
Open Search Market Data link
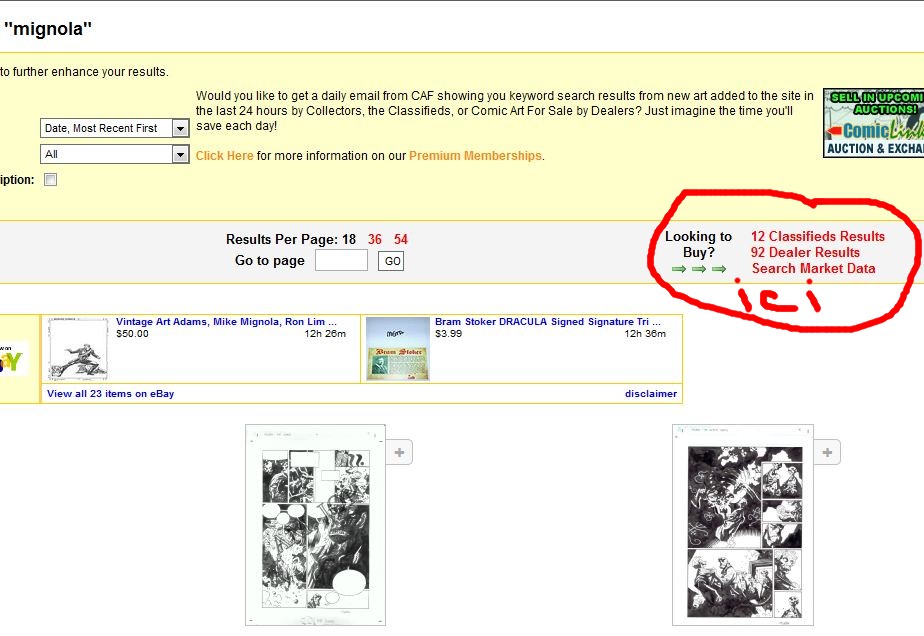[813, 269]
